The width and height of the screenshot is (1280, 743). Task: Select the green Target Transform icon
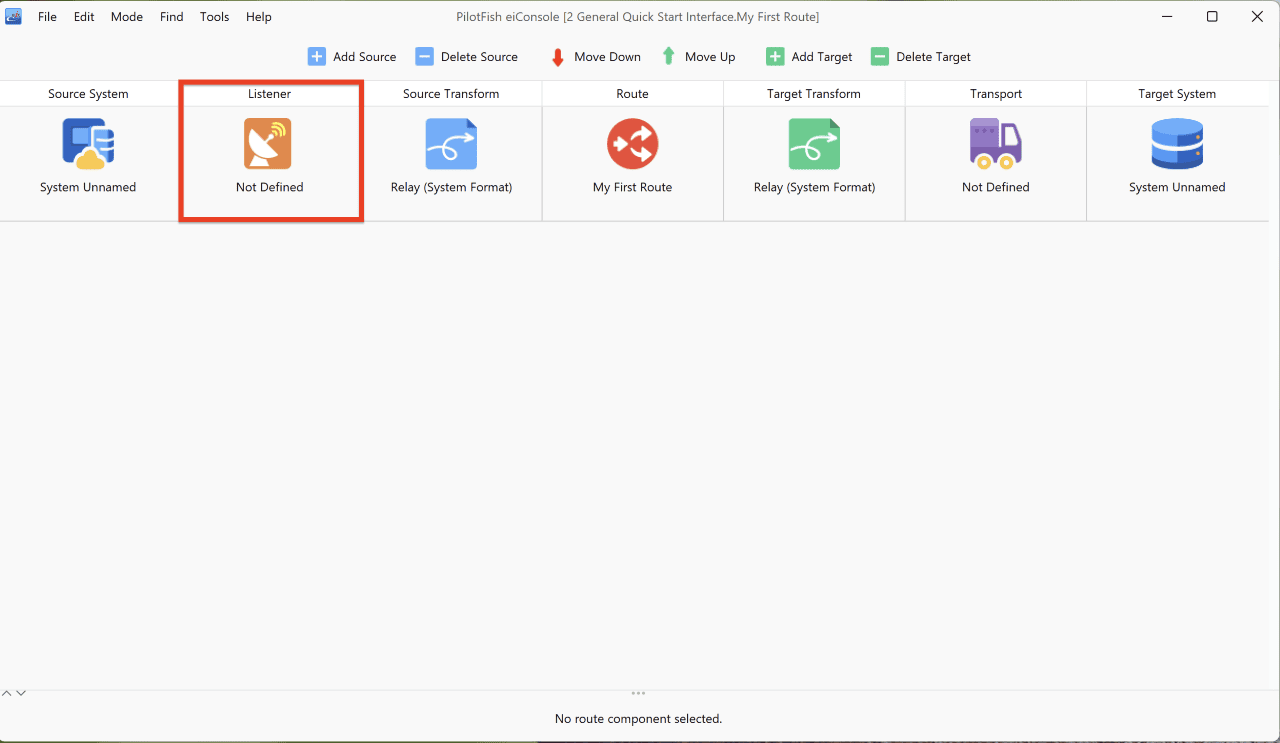[814, 144]
